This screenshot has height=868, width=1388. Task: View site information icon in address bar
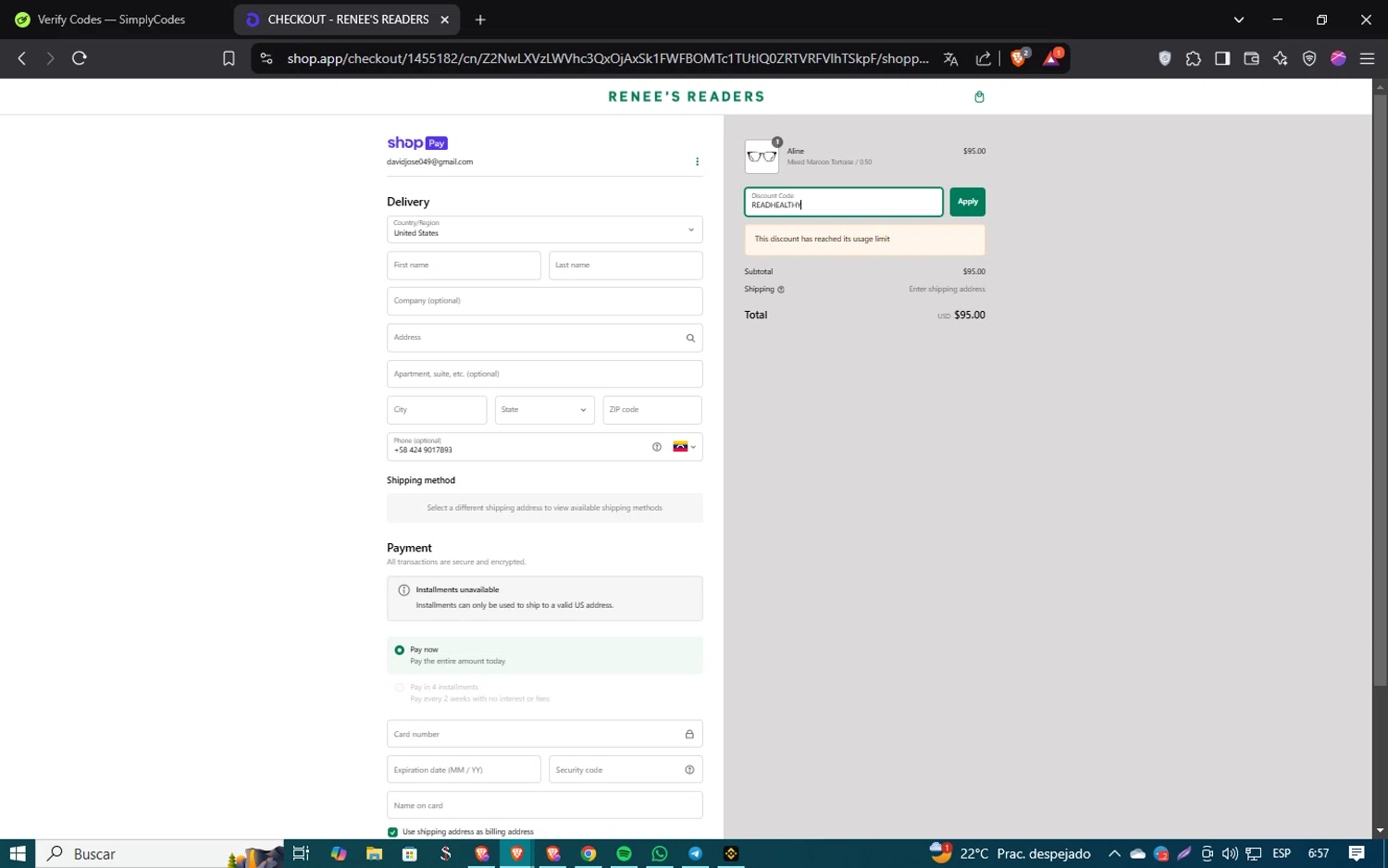[266, 58]
